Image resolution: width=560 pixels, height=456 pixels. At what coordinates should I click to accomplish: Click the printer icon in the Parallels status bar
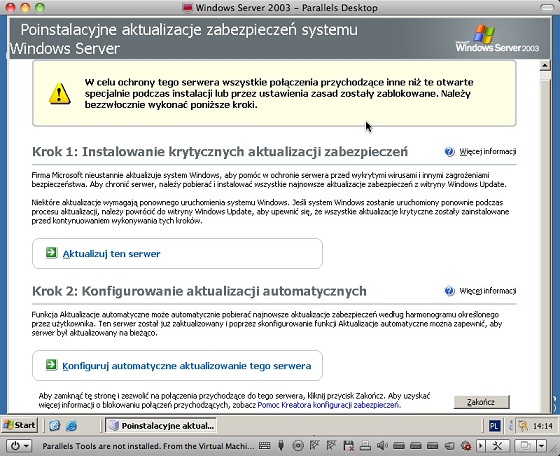pyautogui.click(x=365, y=446)
